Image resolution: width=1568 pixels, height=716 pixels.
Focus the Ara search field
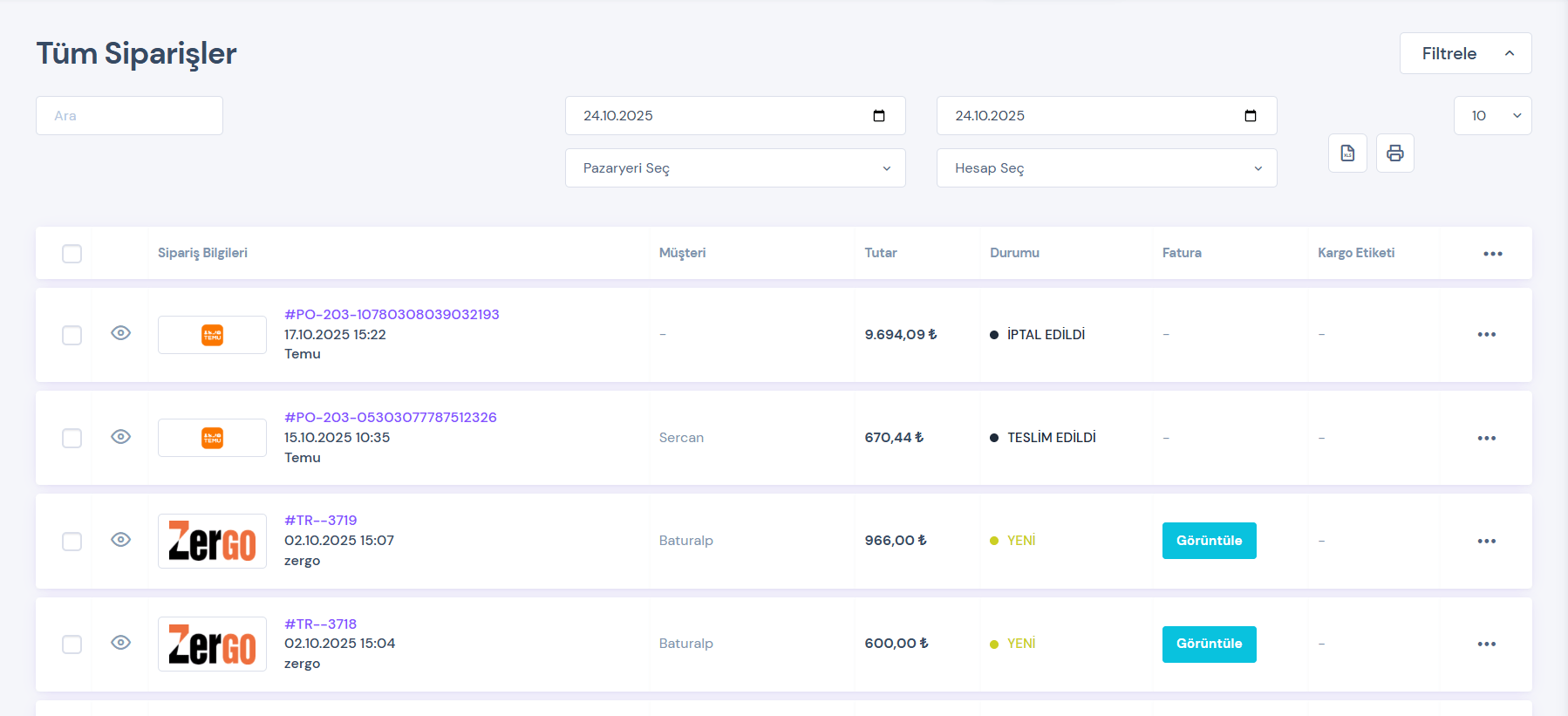(x=129, y=116)
